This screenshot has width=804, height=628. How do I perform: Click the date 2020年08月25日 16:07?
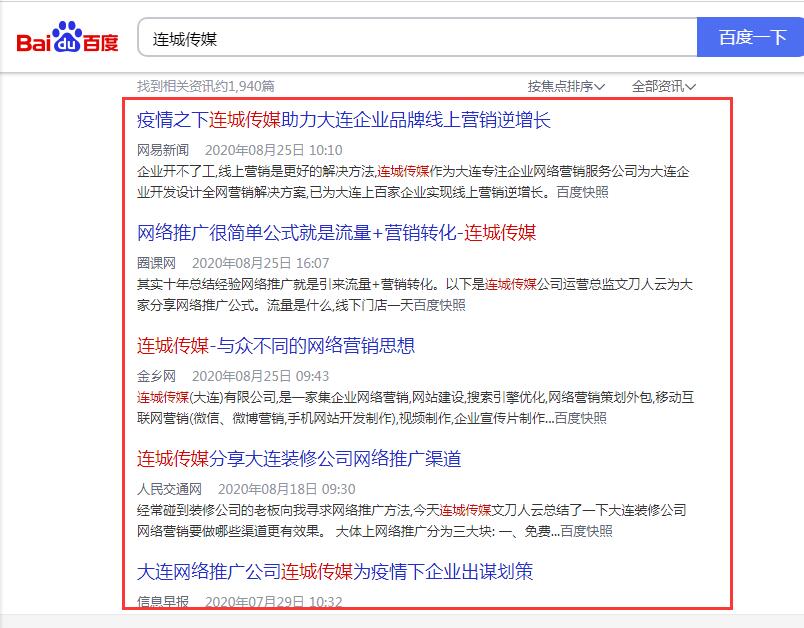click(260, 263)
